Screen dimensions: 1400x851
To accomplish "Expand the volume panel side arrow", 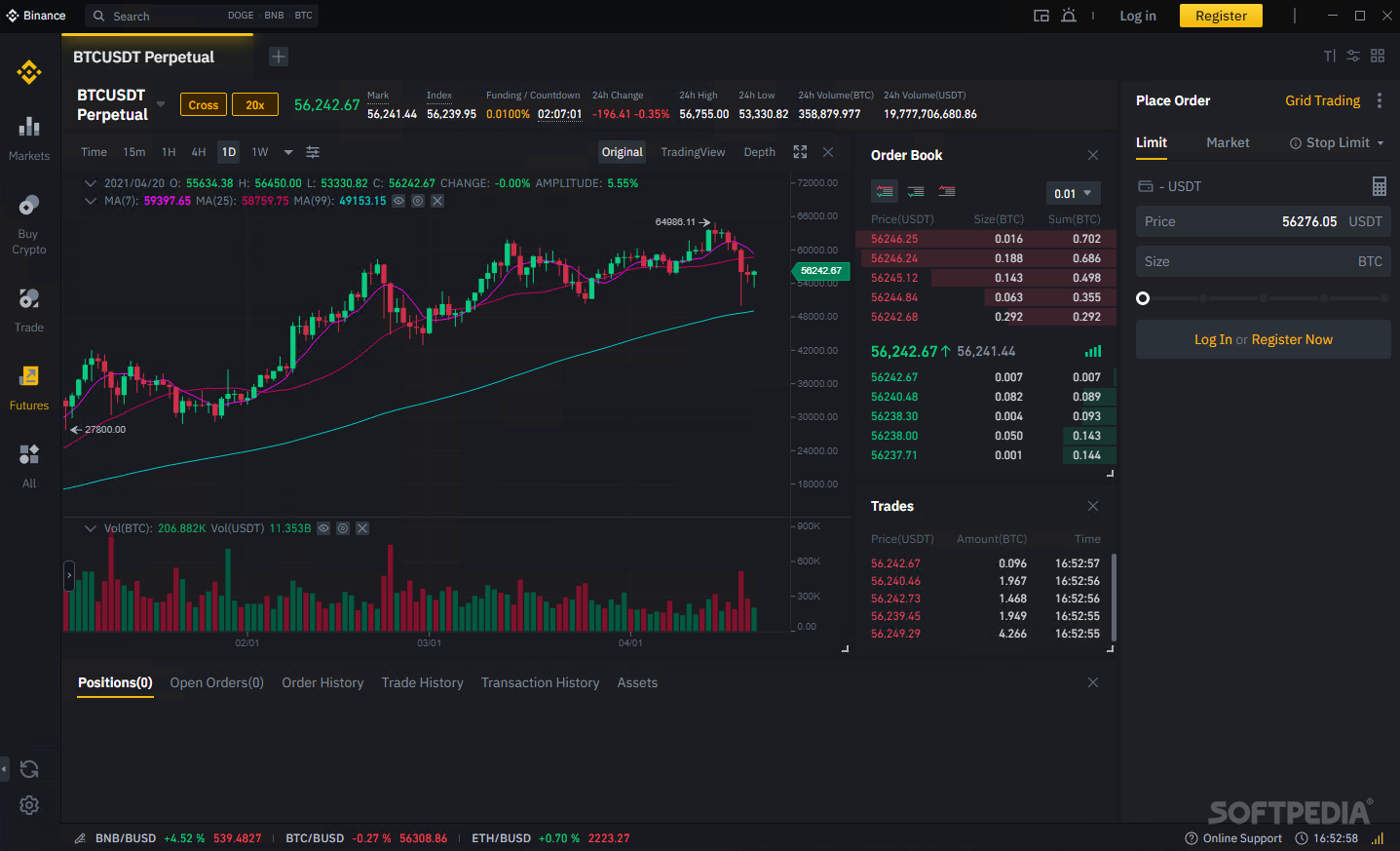I will [69, 575].
